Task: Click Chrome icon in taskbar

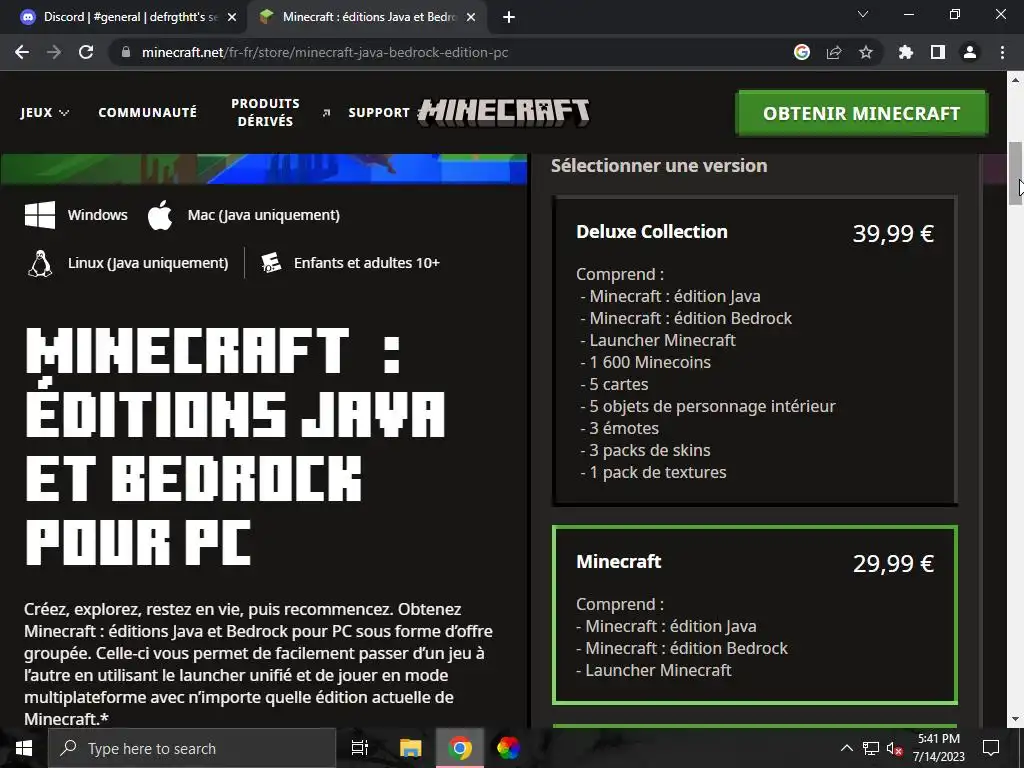Action: (x=460, y=748)
